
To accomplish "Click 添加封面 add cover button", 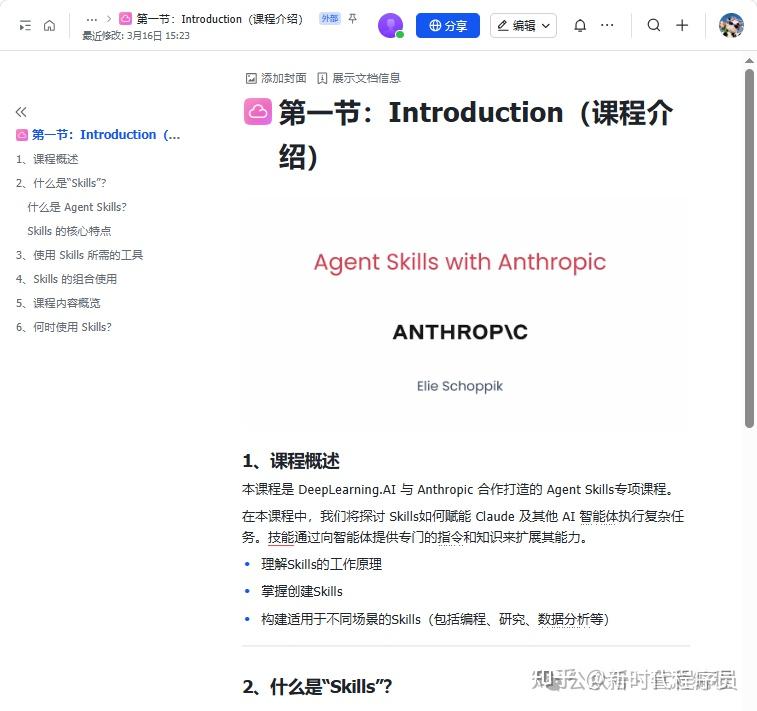I will [276, 78].
